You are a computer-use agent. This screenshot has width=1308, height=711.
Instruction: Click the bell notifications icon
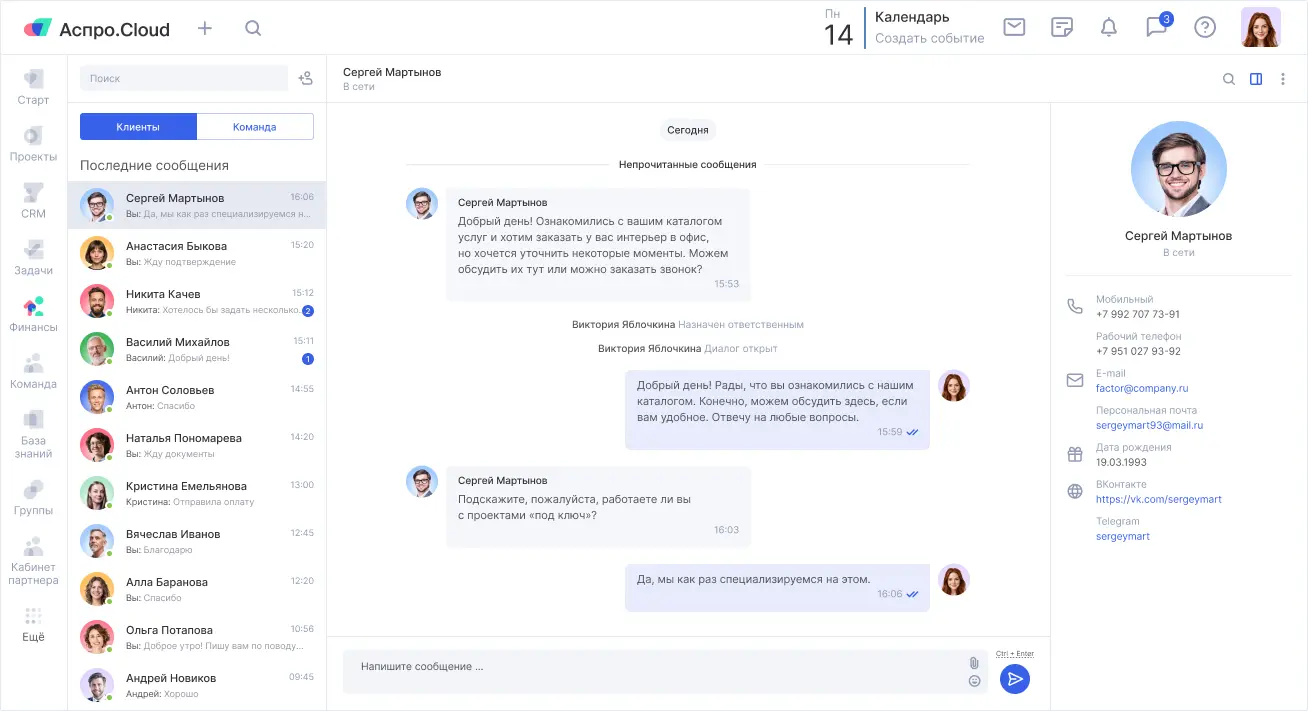[x=1108, y=27]
